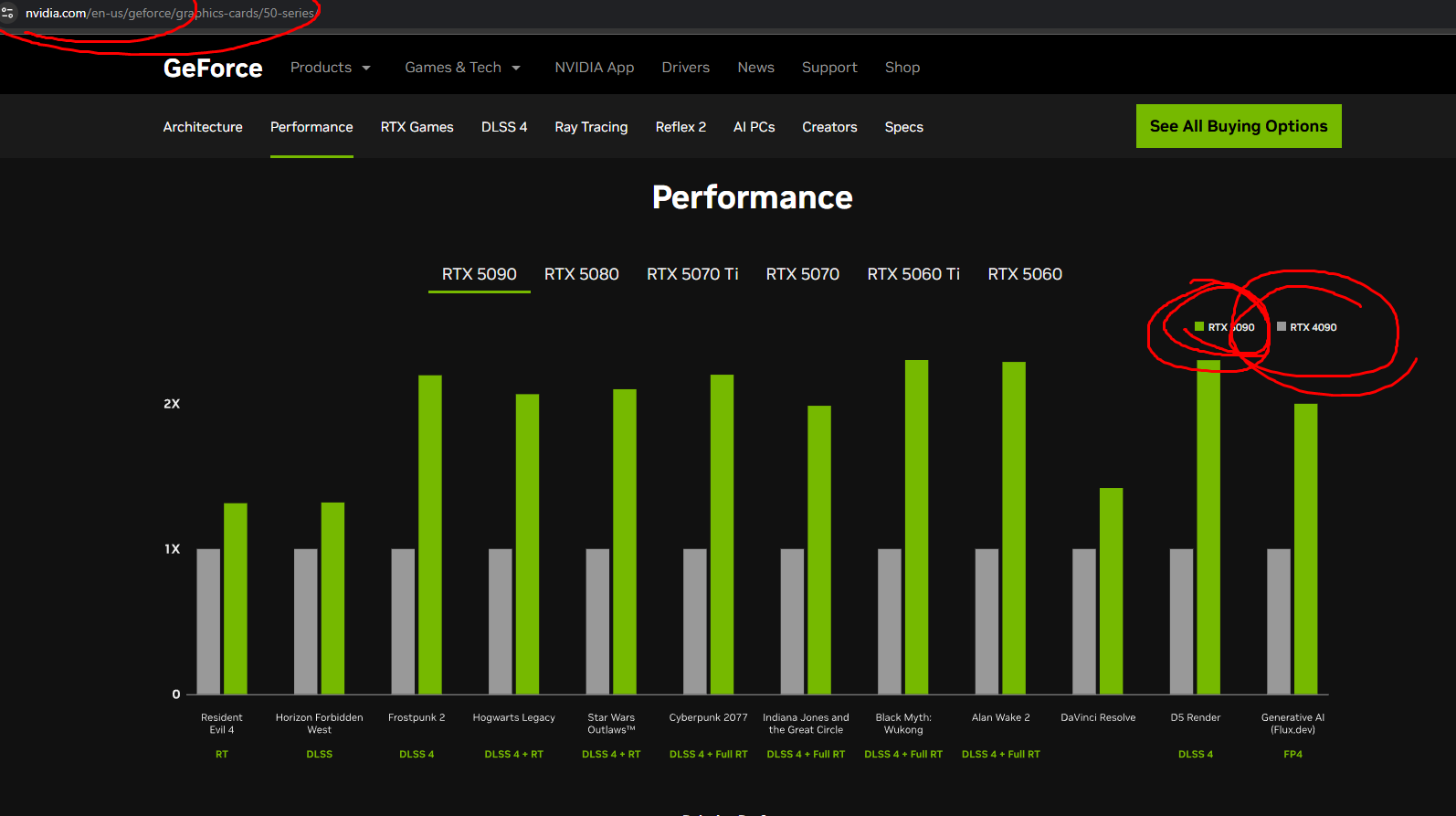
Task: Click the gray RTX 4090 bar for Resident Evil 4
Action: point(208,621)
